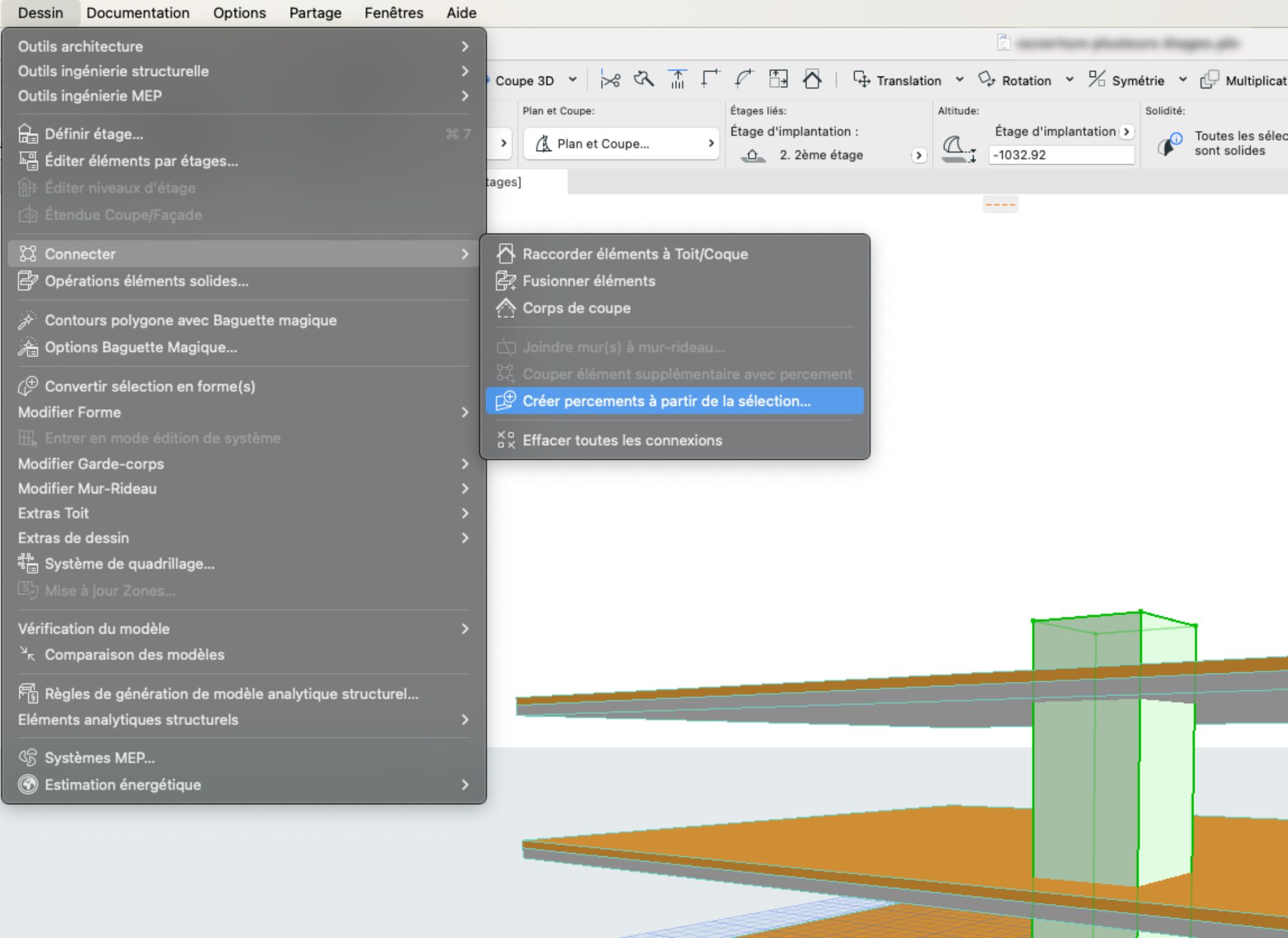Click the Multiplication copy icon
This screenshot has height=938, width=1288.
click(1209, 80)
